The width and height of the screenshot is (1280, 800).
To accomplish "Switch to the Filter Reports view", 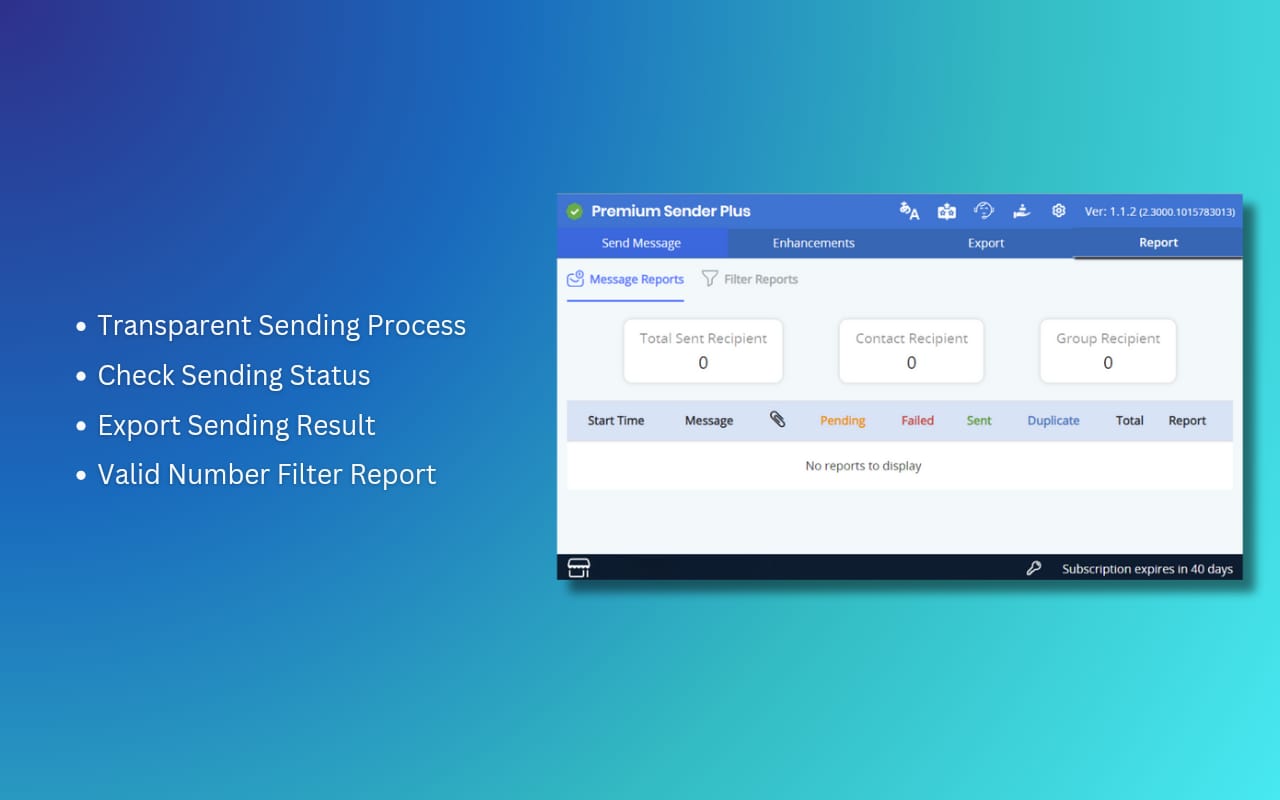I will coord(750,279).
